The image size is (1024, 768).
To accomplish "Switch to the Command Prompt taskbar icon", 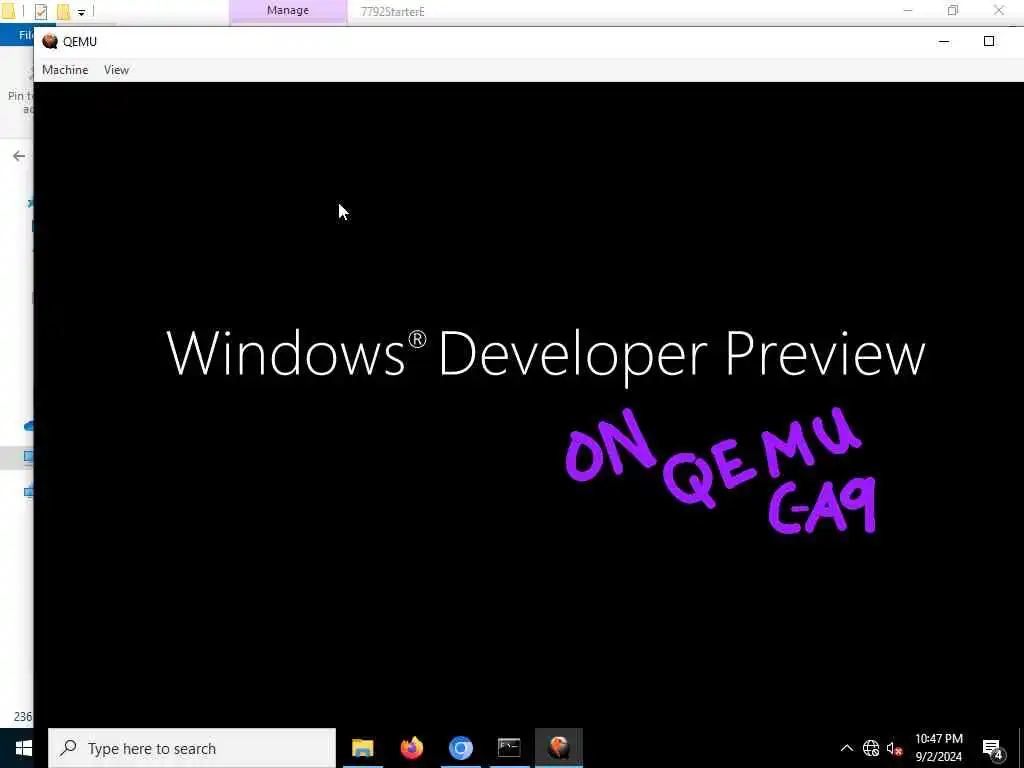I will coord(509,748).
